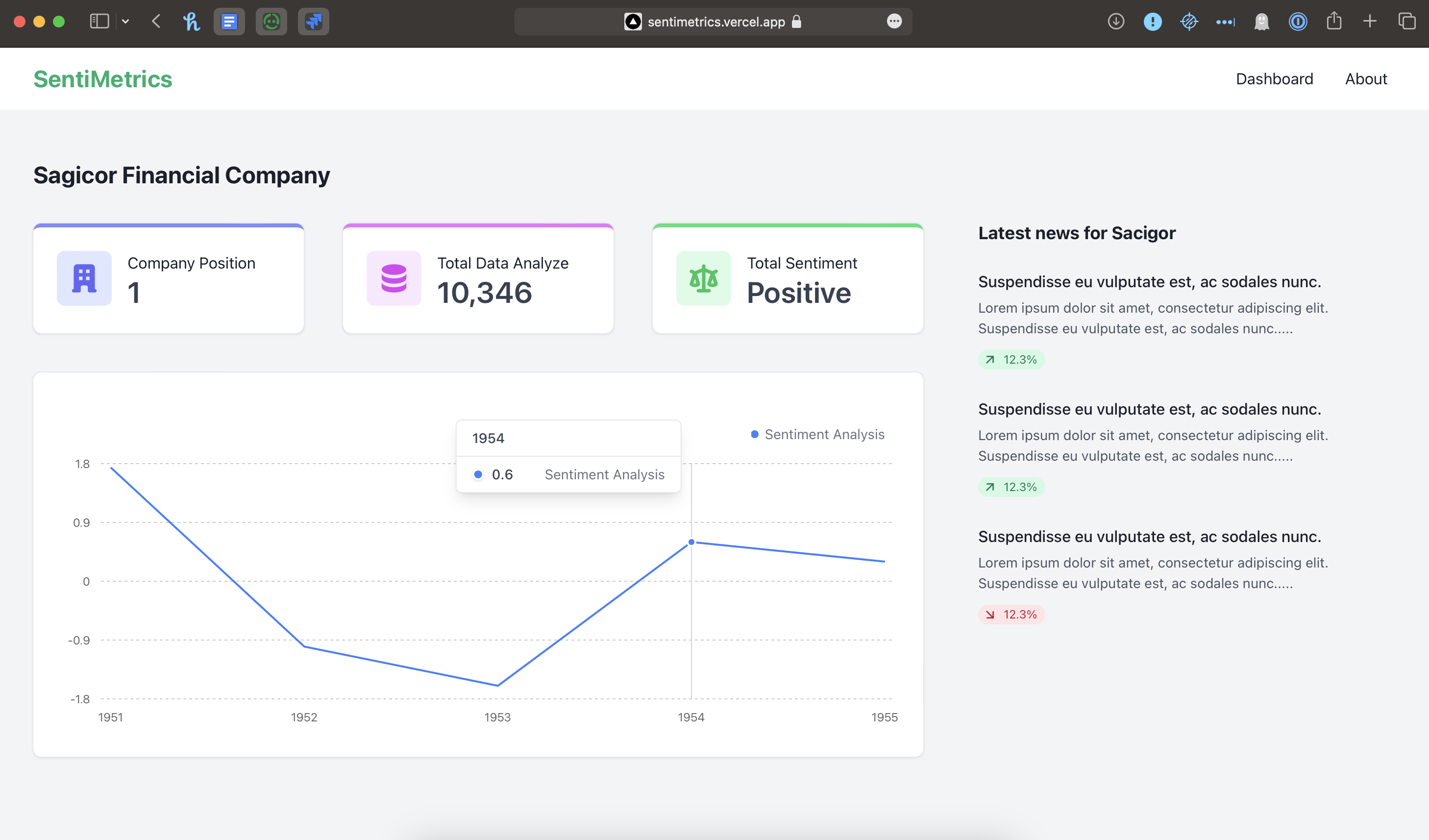Click the SentiMetrics logo
This screenshot has height=840, width=1429.
click(x=102, y=79)
